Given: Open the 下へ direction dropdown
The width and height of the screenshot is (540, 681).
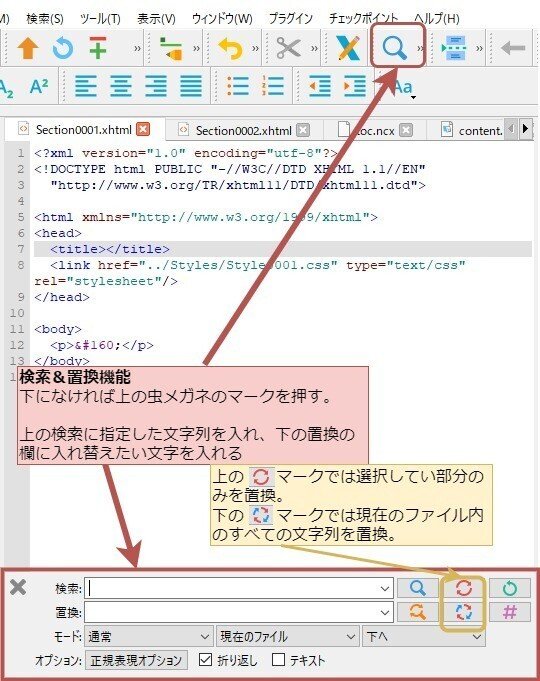Looking at the screenshot, I should (x=424, y=637).
